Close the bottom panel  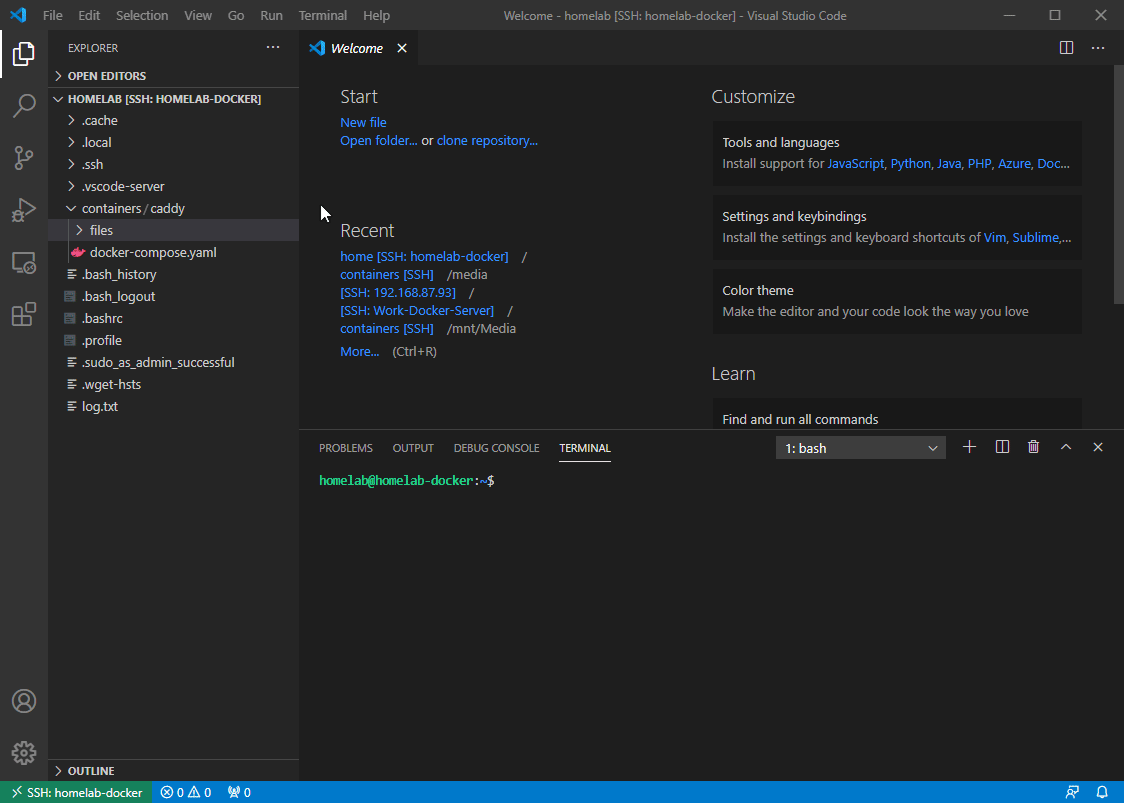(1097, 447)
